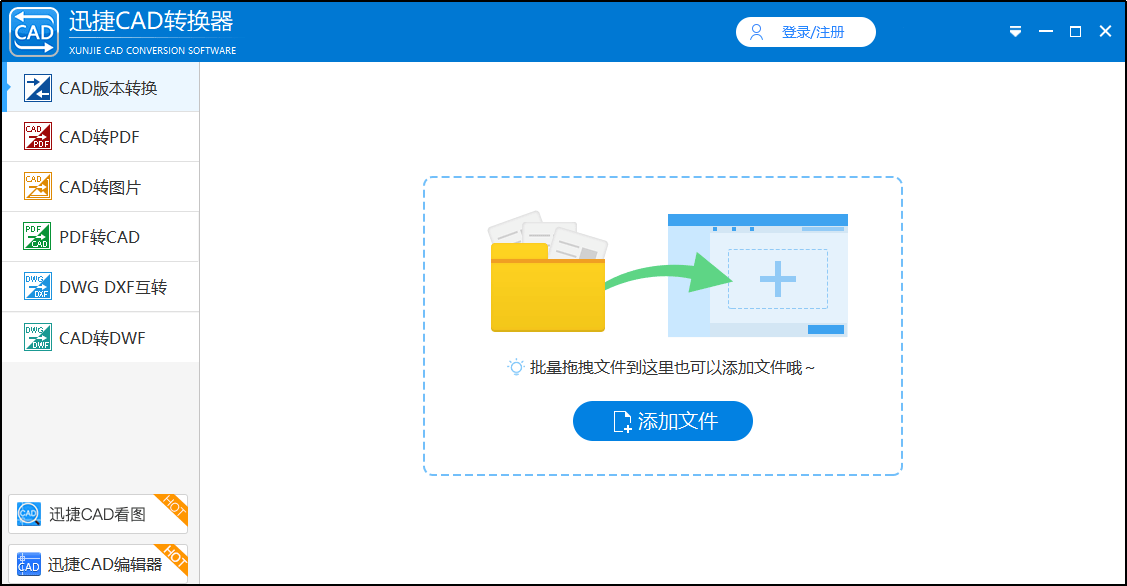1127x586 pixels.
Task: Click the CAD版本转换 sidebar icon
Action: [x=37, y=88]
